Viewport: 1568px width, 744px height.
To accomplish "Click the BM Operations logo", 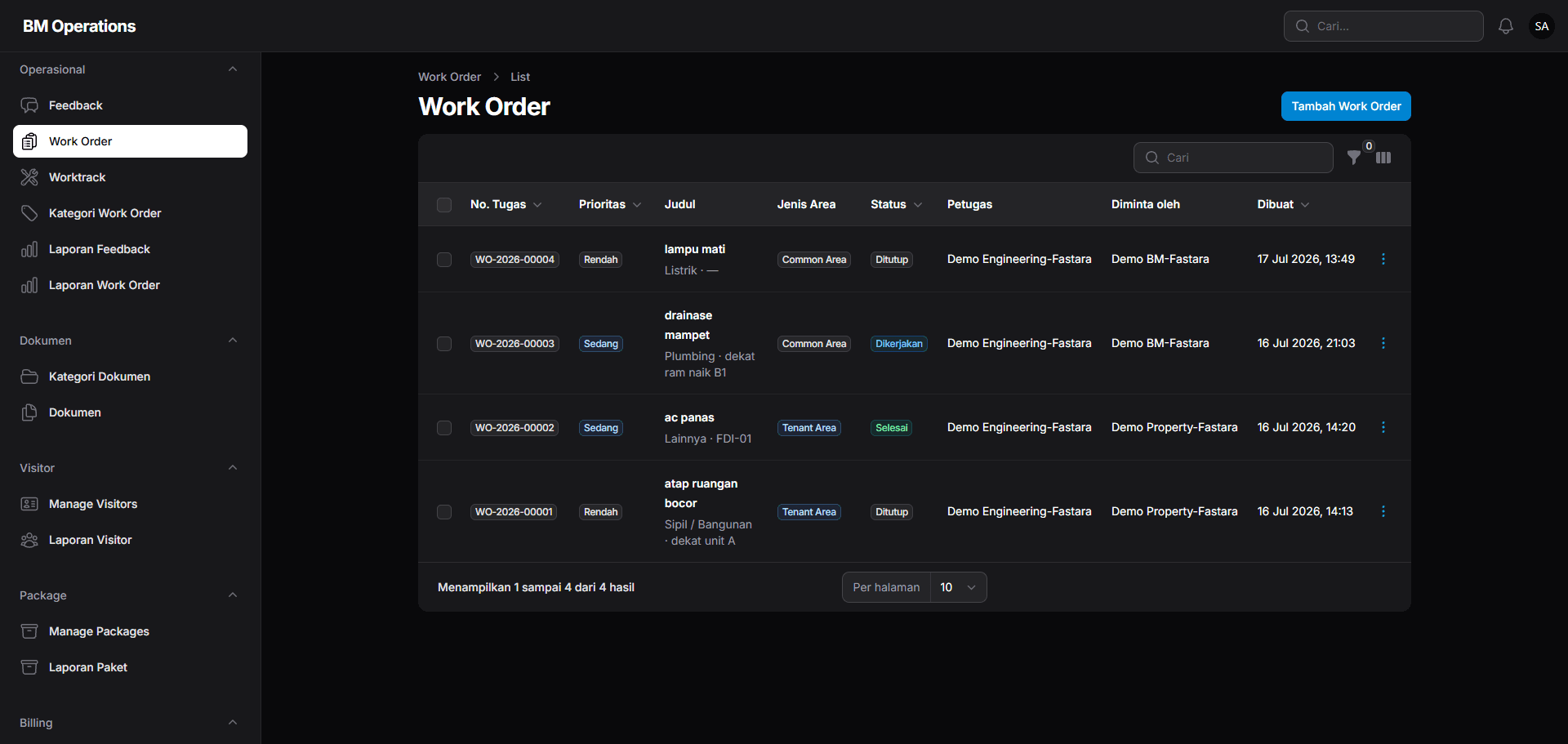I will click(x=79, y=26).
